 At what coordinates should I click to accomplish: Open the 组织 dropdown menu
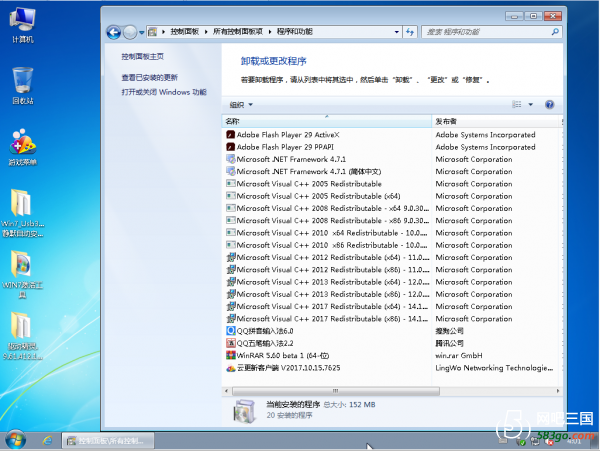[x=241, y=105]
